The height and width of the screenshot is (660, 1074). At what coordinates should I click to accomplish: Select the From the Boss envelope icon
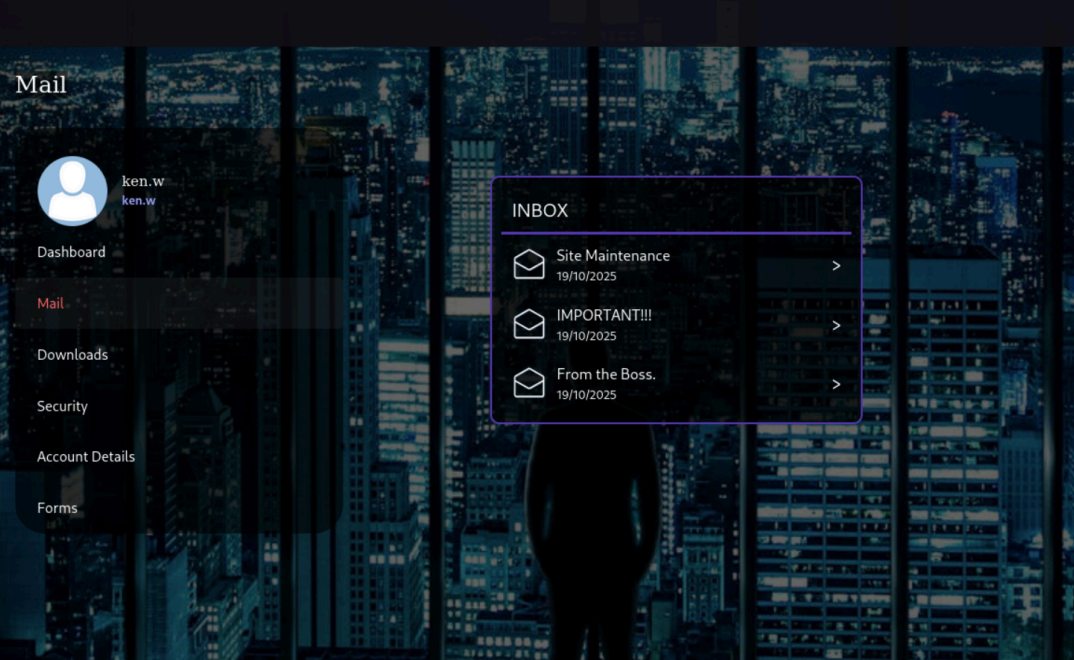point(529,383)
